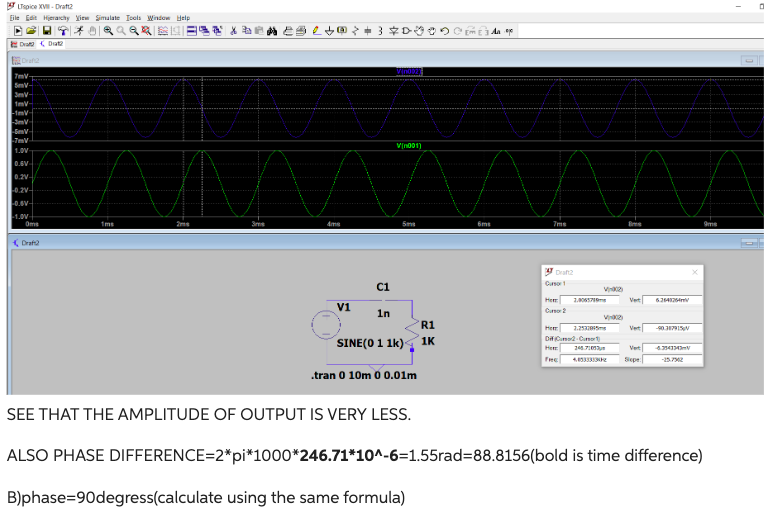Click the C1 capacitor label
The image size is (777, 517).
point(383,287)
